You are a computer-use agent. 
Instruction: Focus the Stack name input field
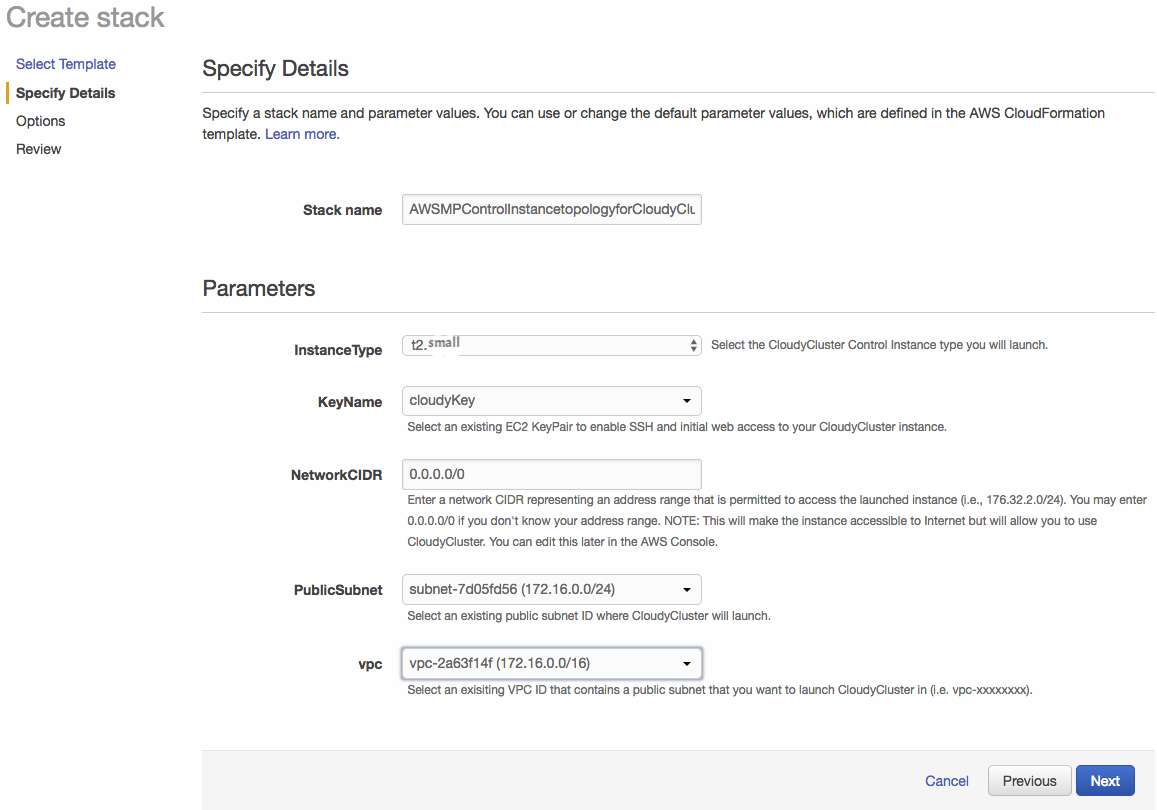click(x=551, y=210)
